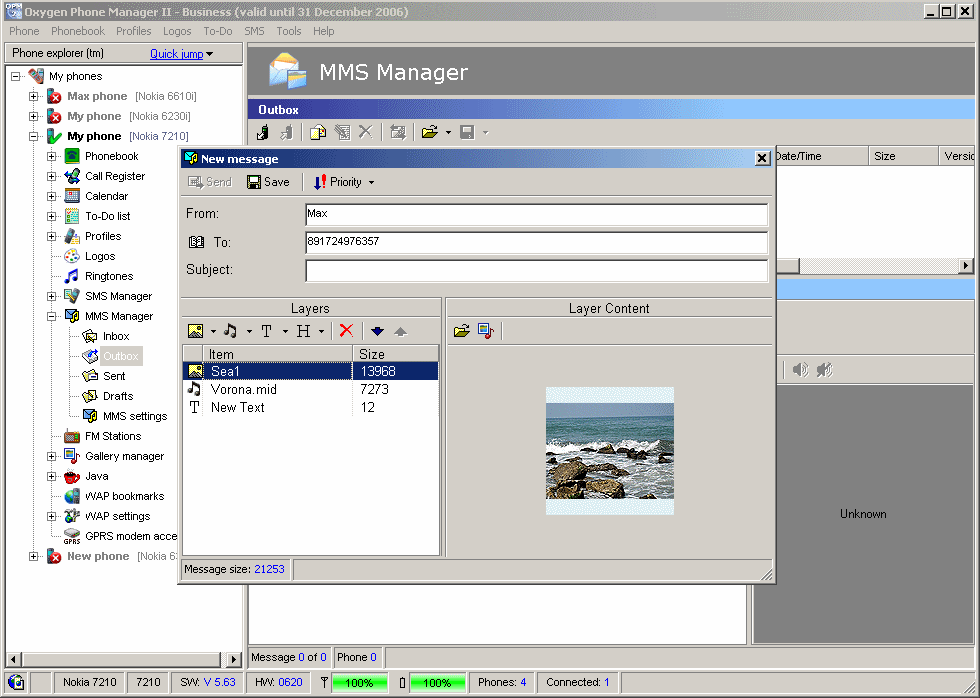Image resolution: width=980 pixels, height=698 pixels.
Task: Move layer up with gray arrow
Action: (401, 331)
